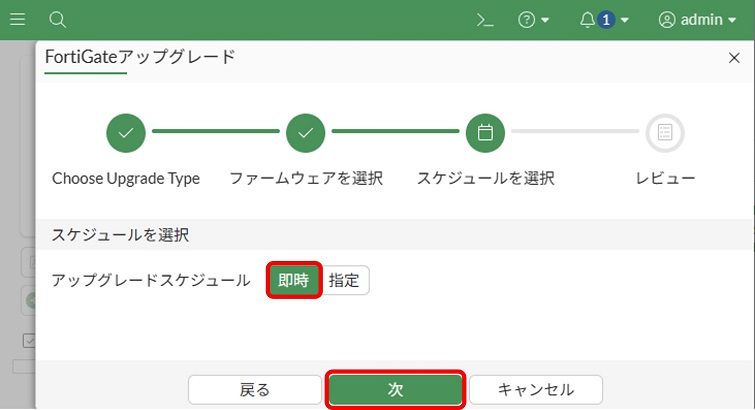This screenshot has height=410, width=755.
Task: Click the レビュー step icon
Action: [x=665, y=132]
